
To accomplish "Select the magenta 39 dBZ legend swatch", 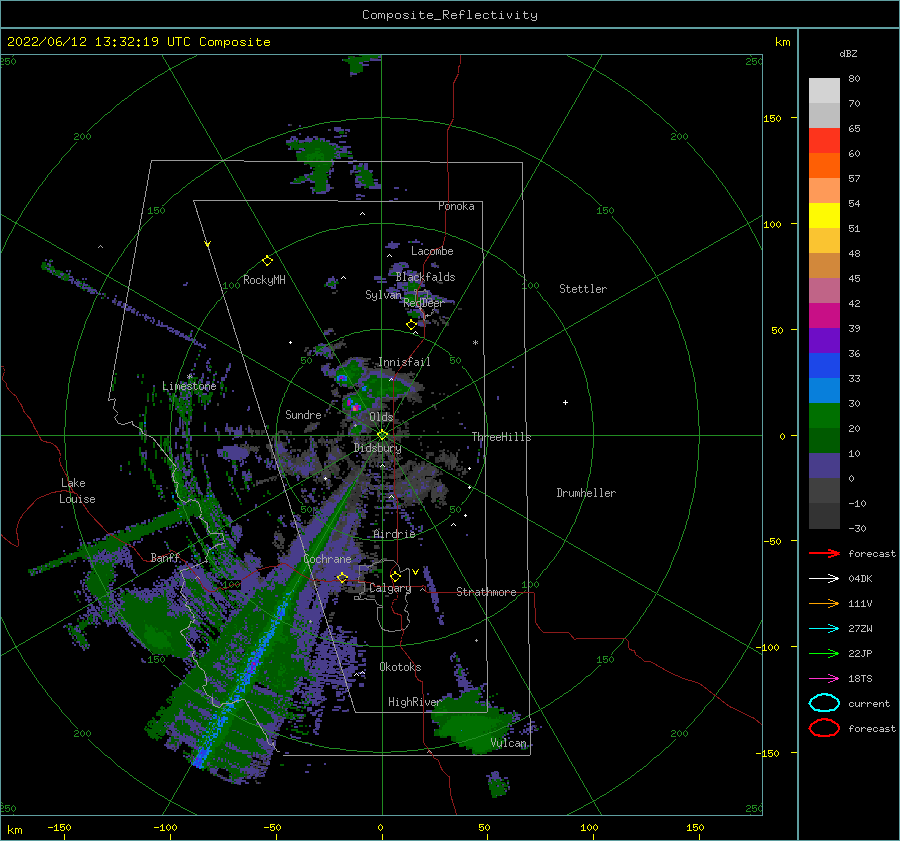I will [824, 315].
